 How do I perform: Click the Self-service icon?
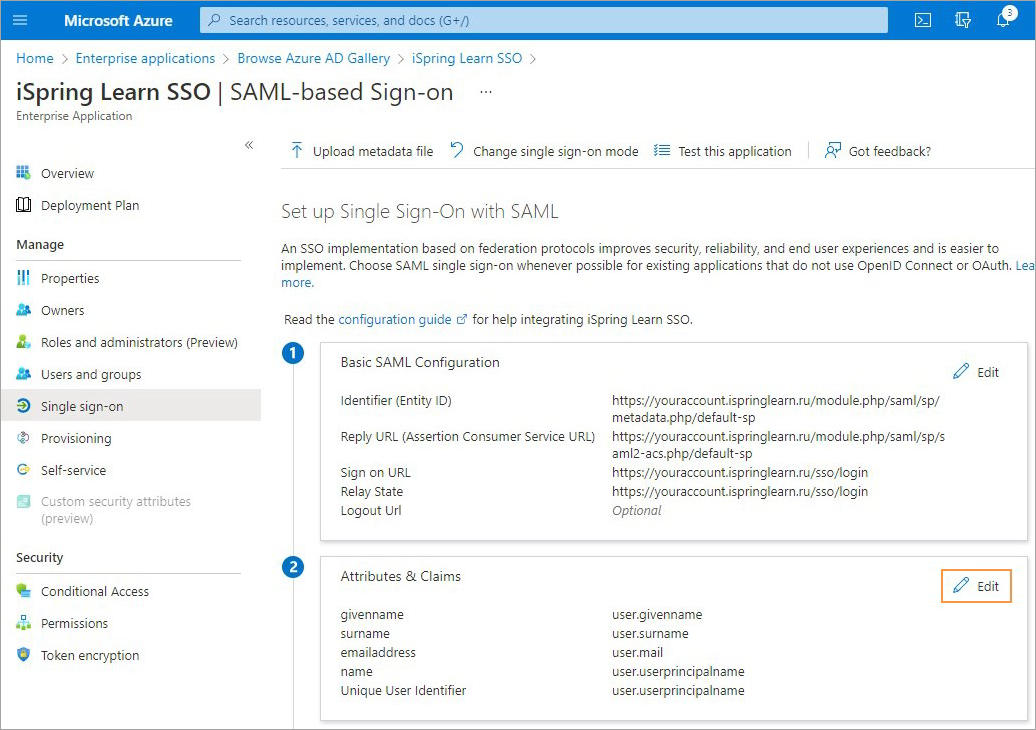coord(23,469)
